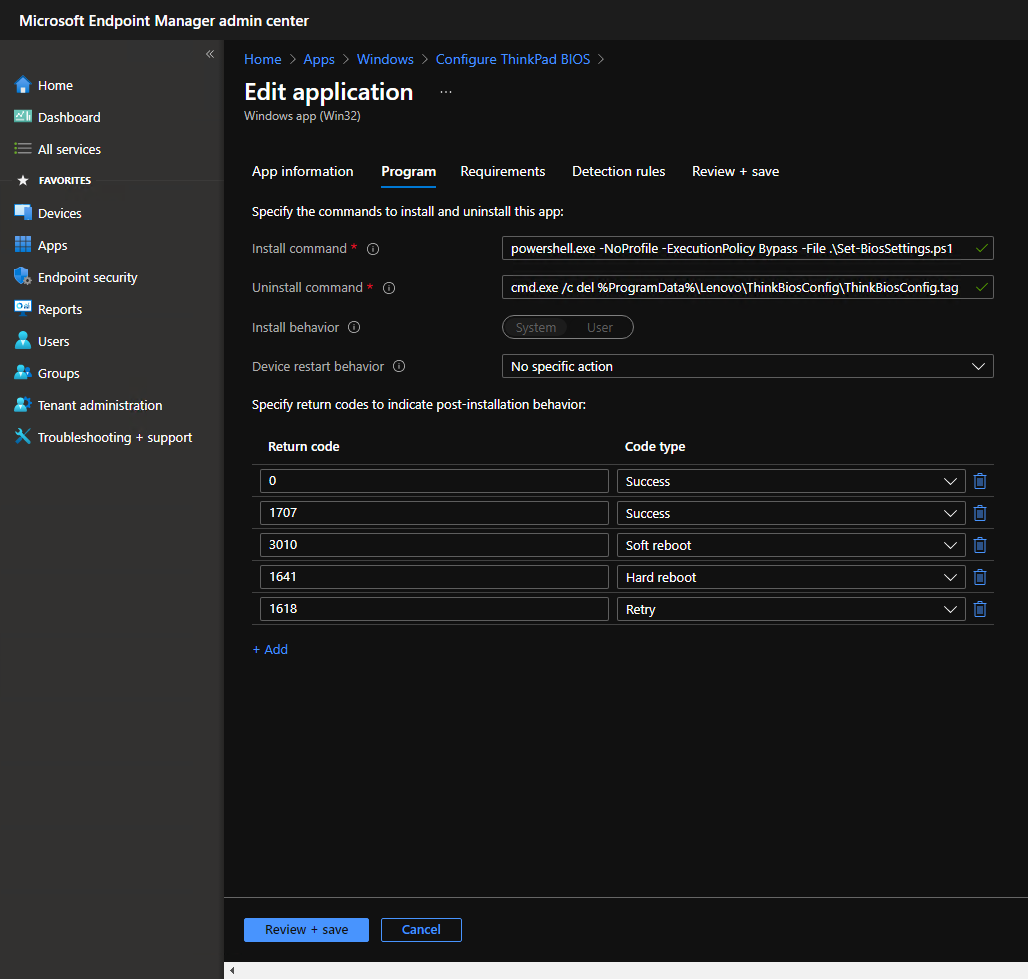Collapse the left navigation sidebar

pyautogui.click(x=210, y=54)
